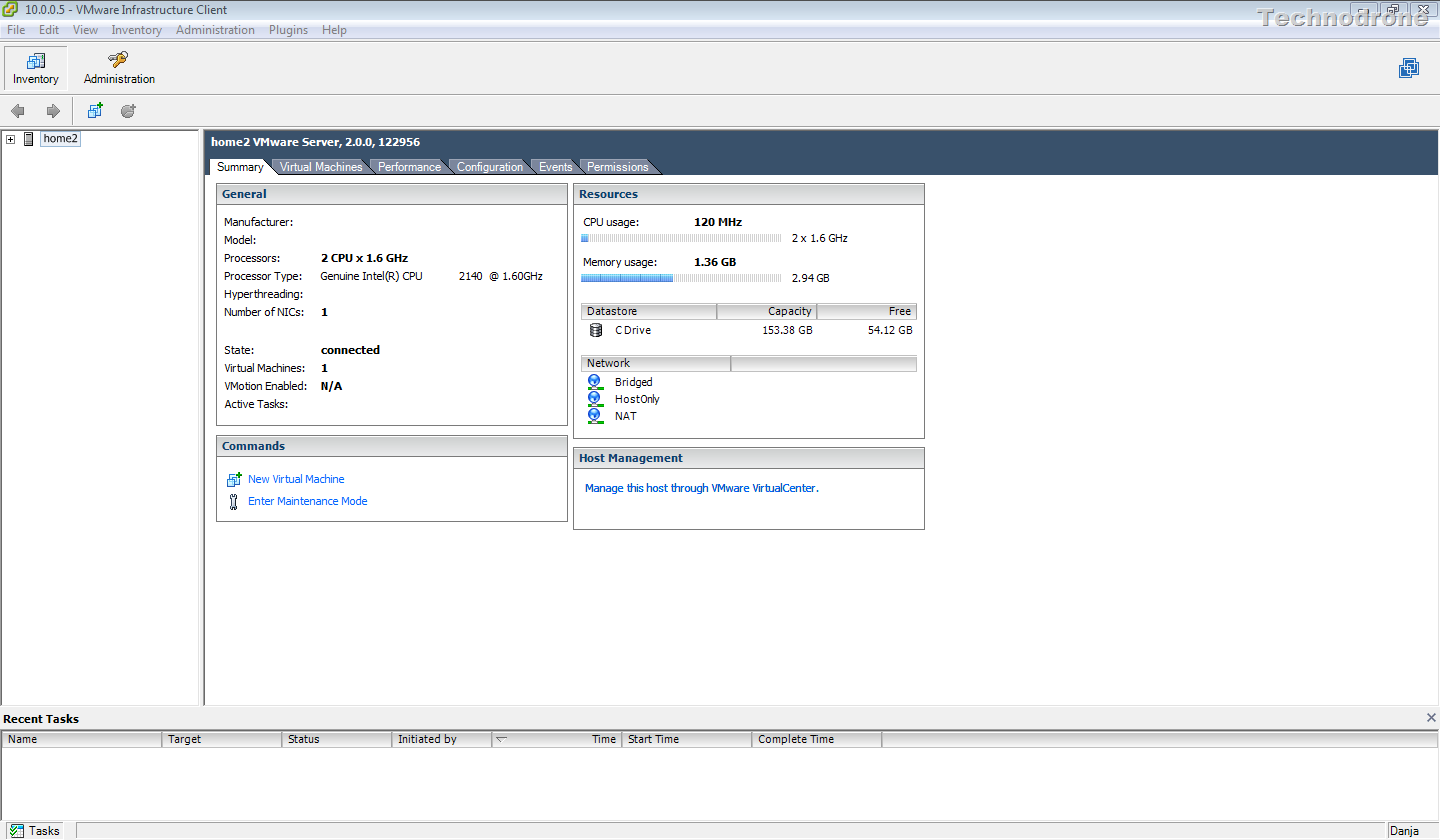Click the New Virtual Machine link

(x=296, y=479)
